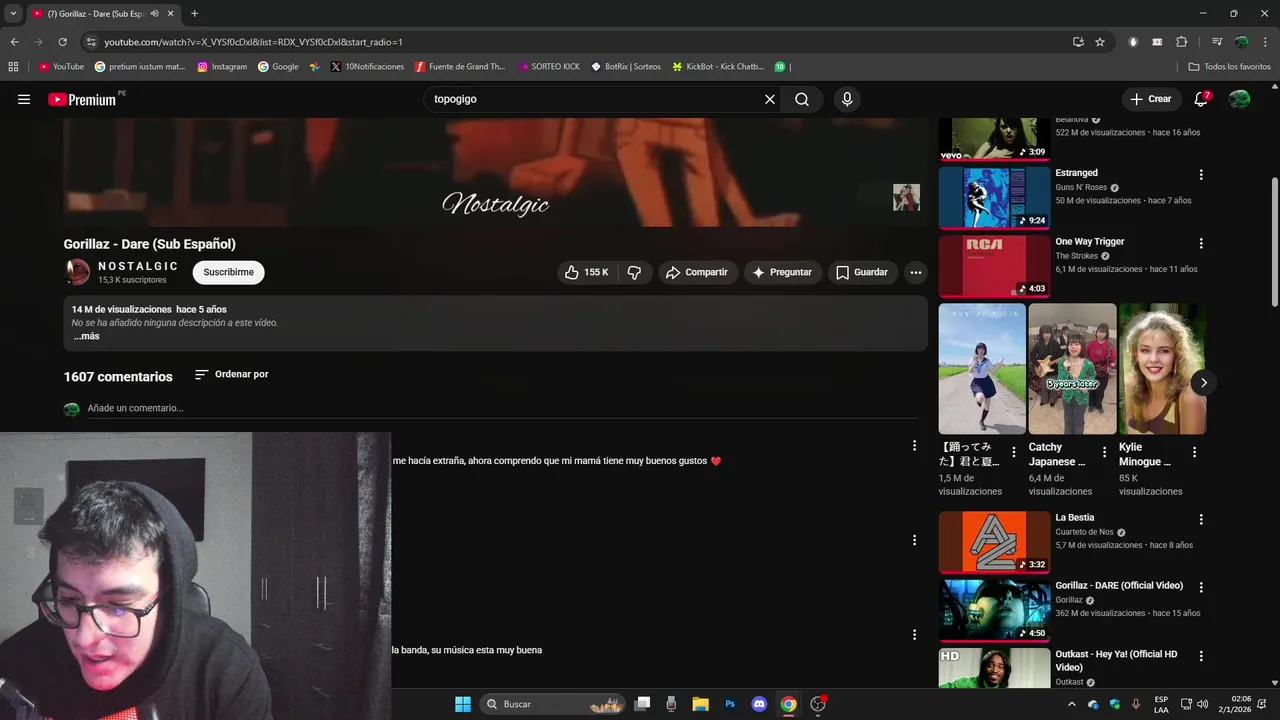Open a new Chrome tab

[194, 14]
